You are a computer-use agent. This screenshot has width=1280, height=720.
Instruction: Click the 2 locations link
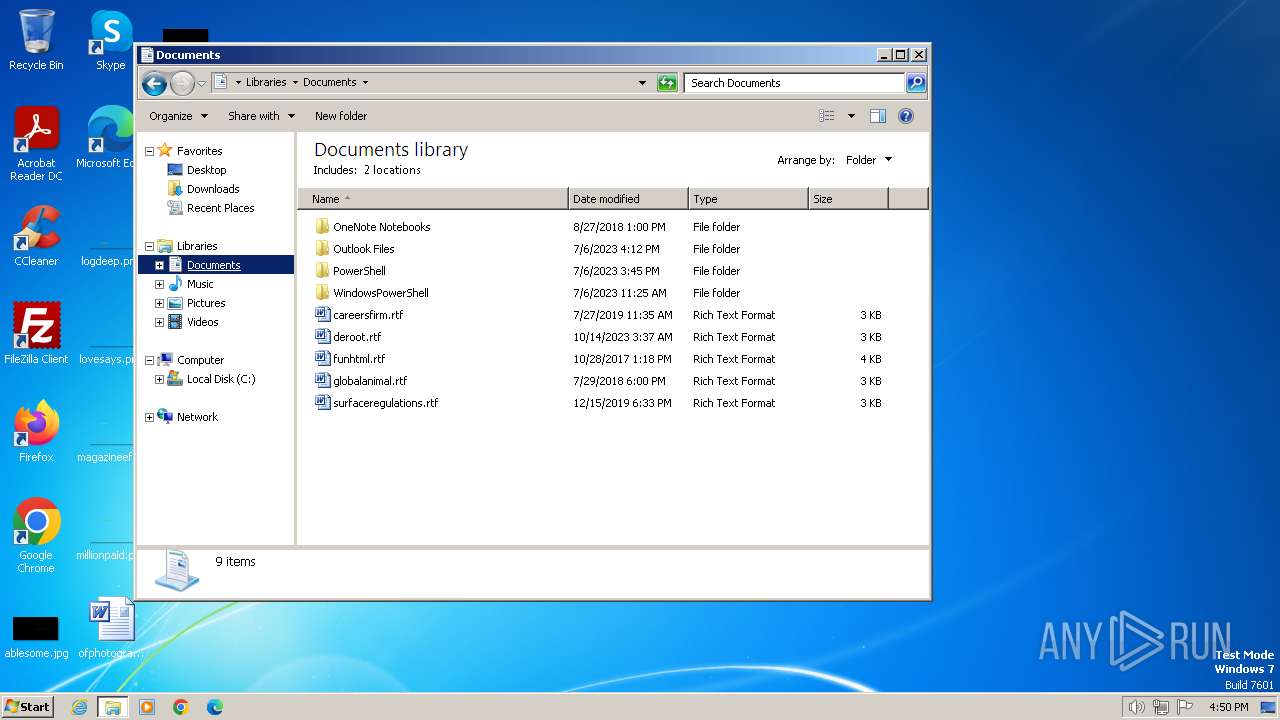click(392, 170)
